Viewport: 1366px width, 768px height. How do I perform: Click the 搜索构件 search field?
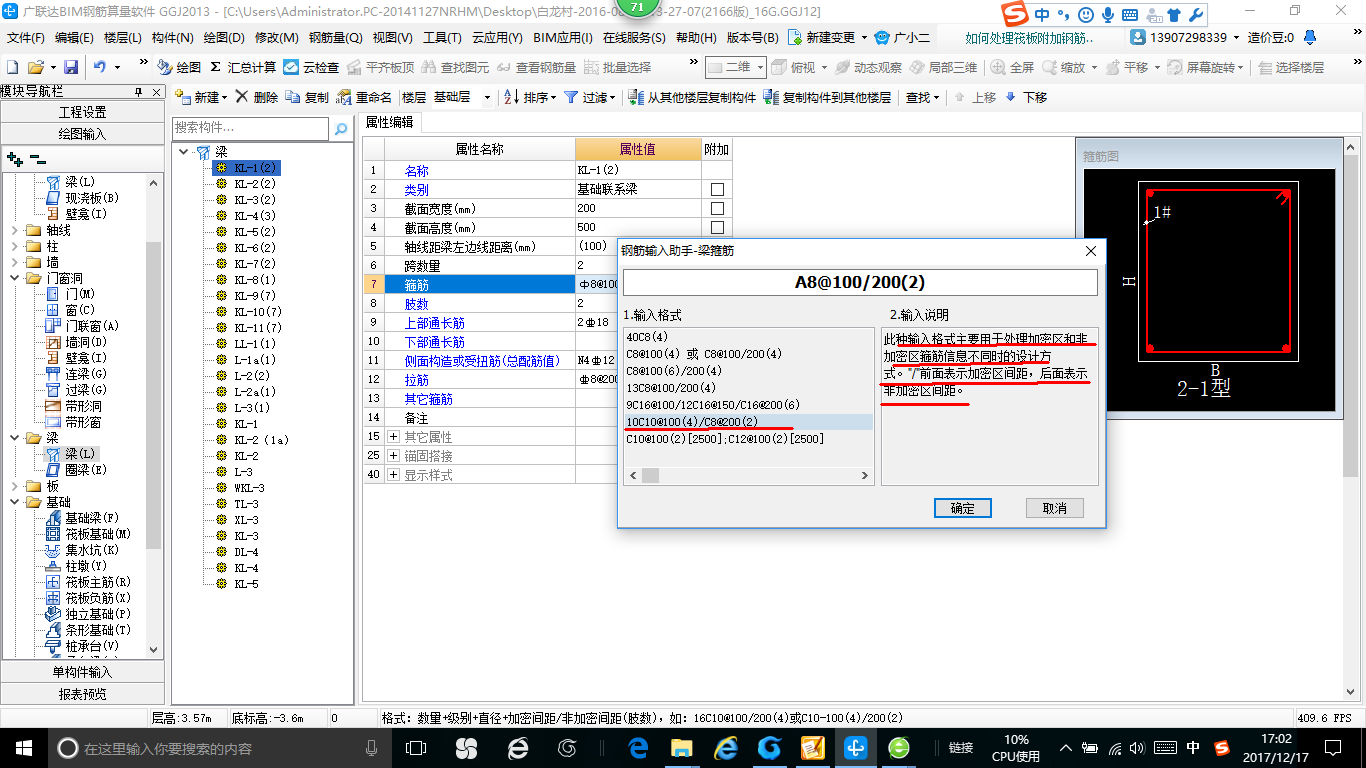250,128
